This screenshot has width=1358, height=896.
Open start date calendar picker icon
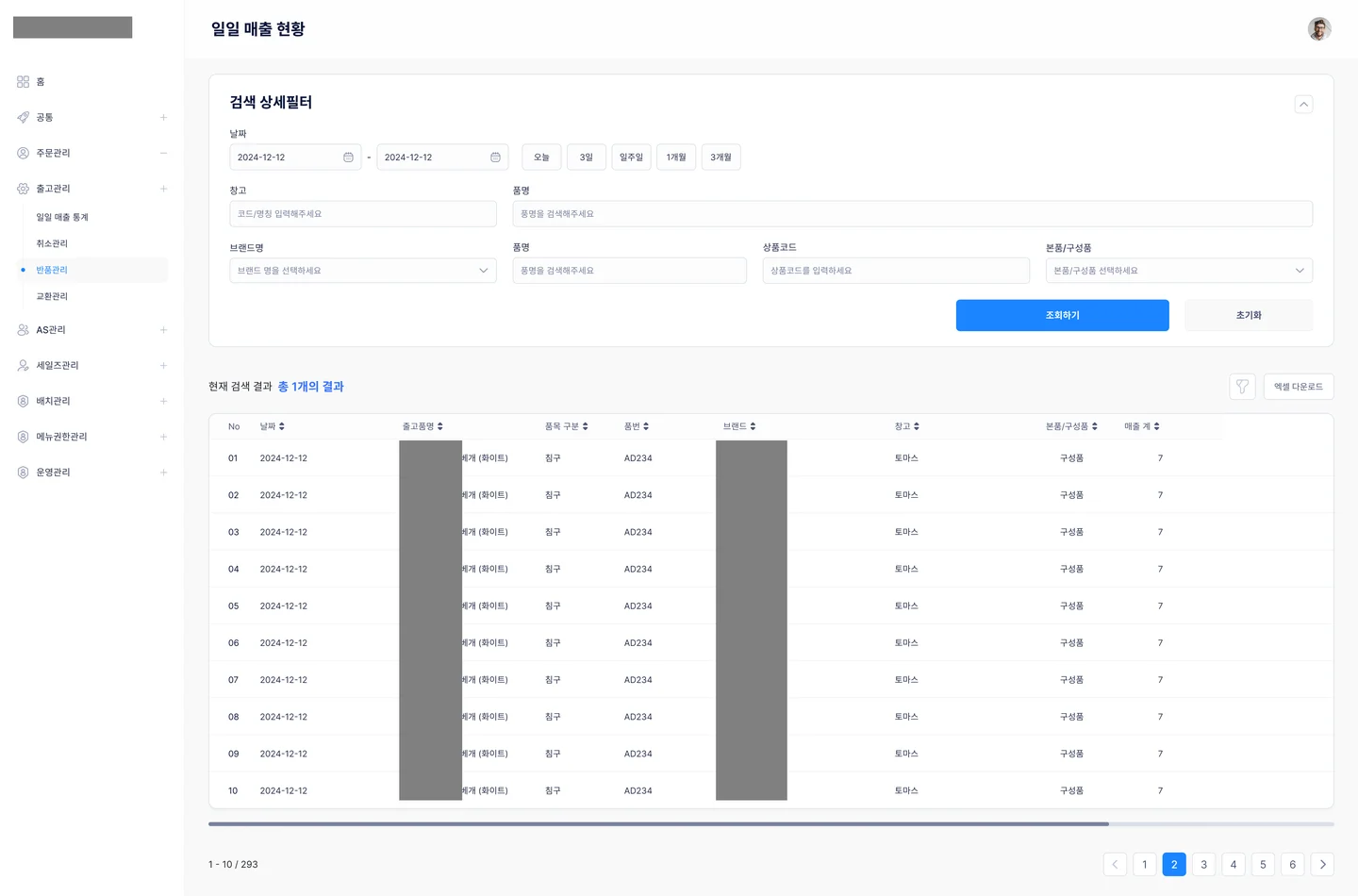[x=348, y=158]
